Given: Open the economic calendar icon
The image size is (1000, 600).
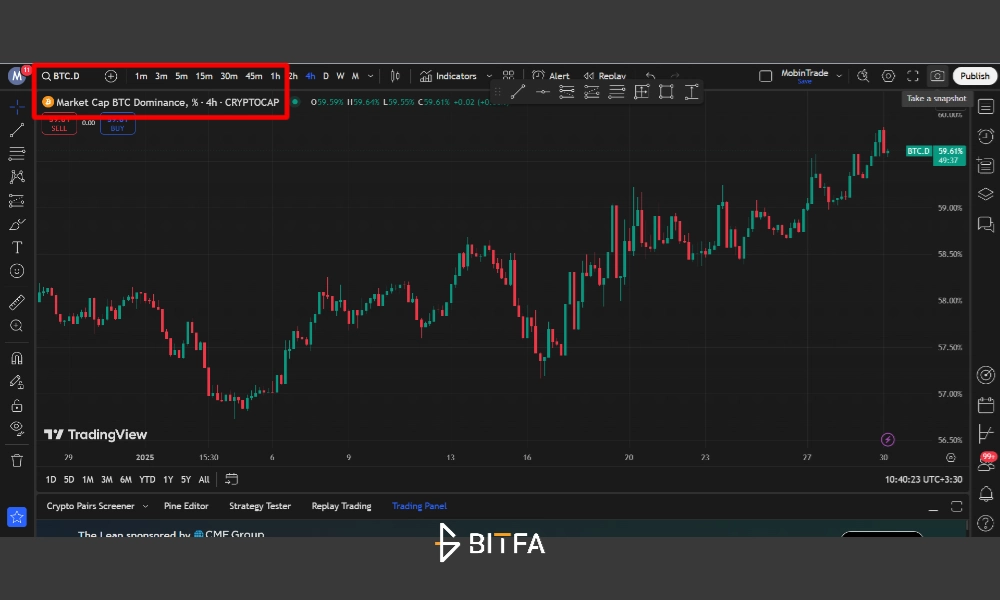Looking at the screenshot, I should click(985, 405).
